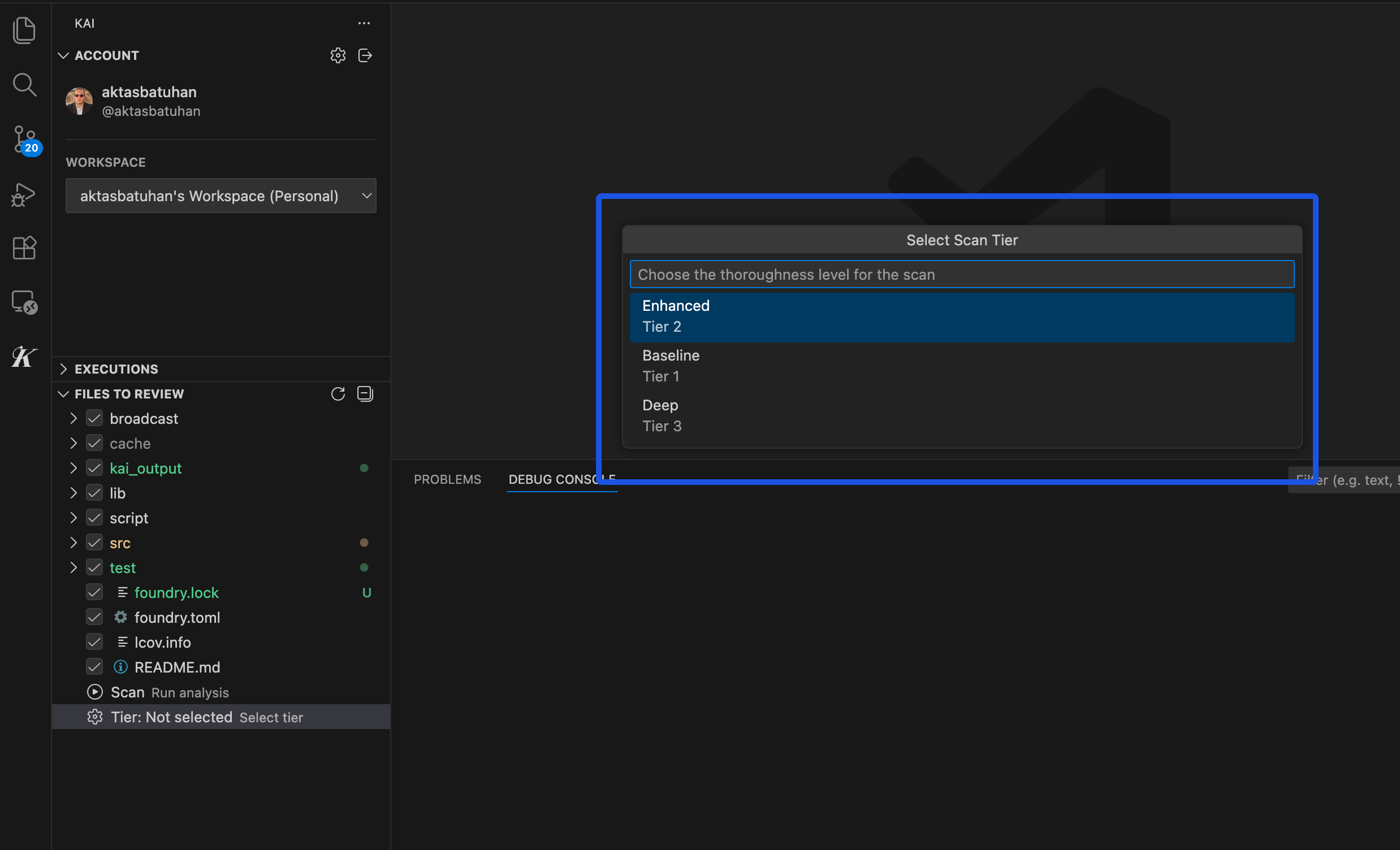This screenshot has height=850, width=1400.
Task: Click the sign out icon
Action: tap(365, 55)
